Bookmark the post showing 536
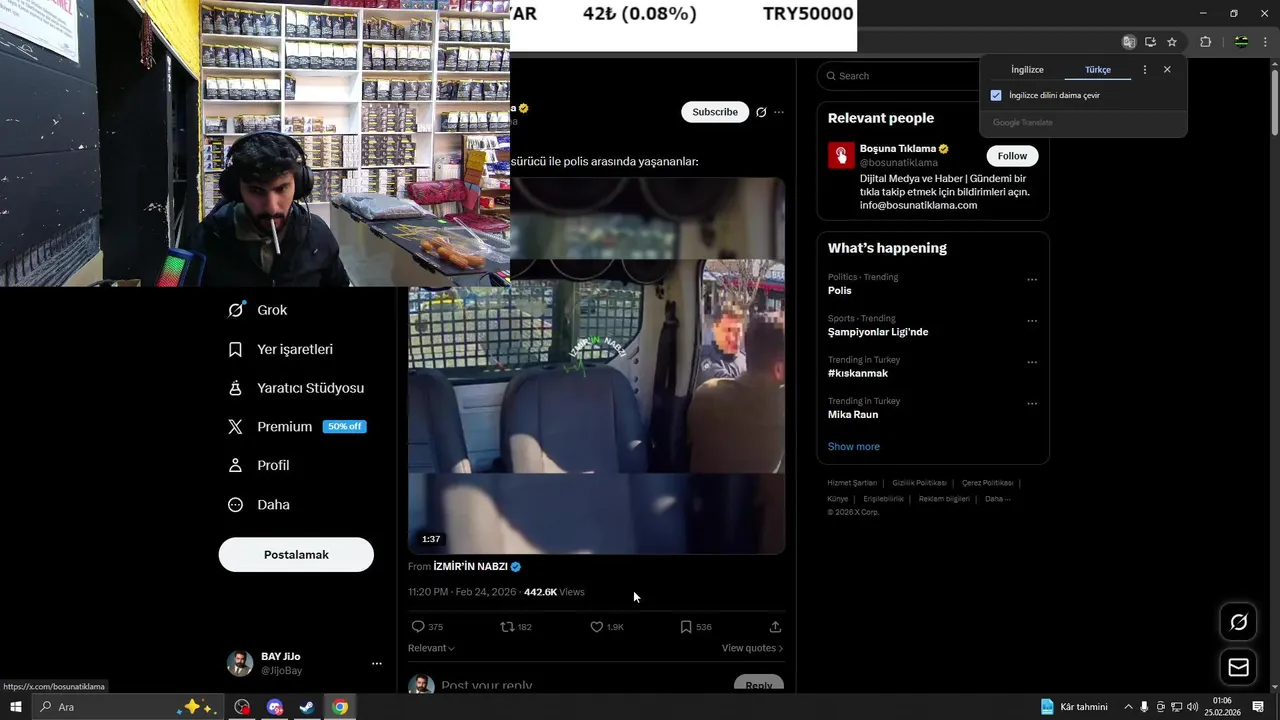Screen dimensions: 1280x720 click(x=686, y=627)
